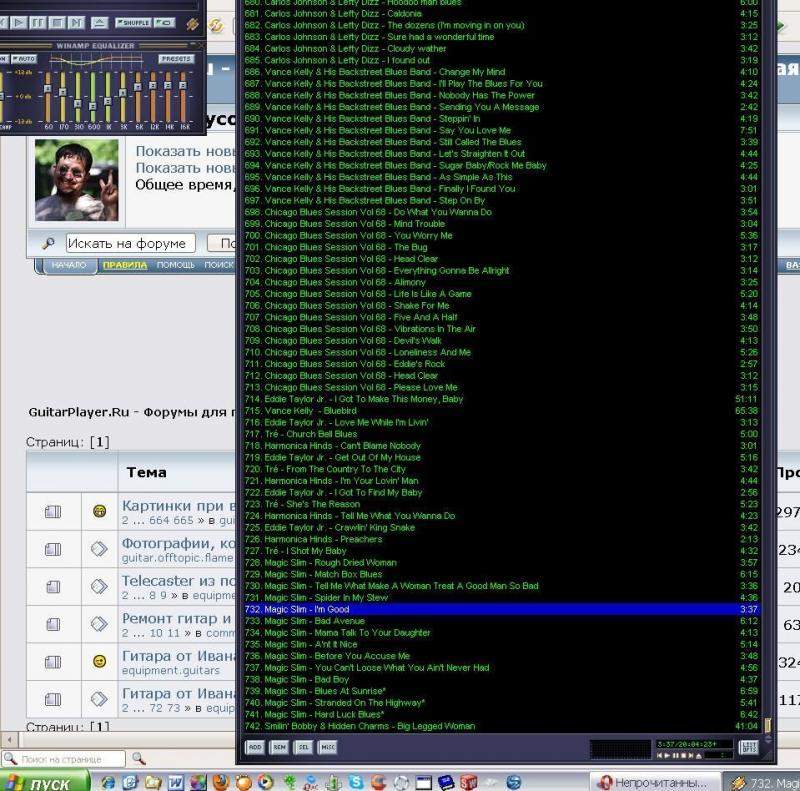Viewport: 800px width, 791px height.
Task: Open playlist MISC menu button
Action: click(328, 747)
